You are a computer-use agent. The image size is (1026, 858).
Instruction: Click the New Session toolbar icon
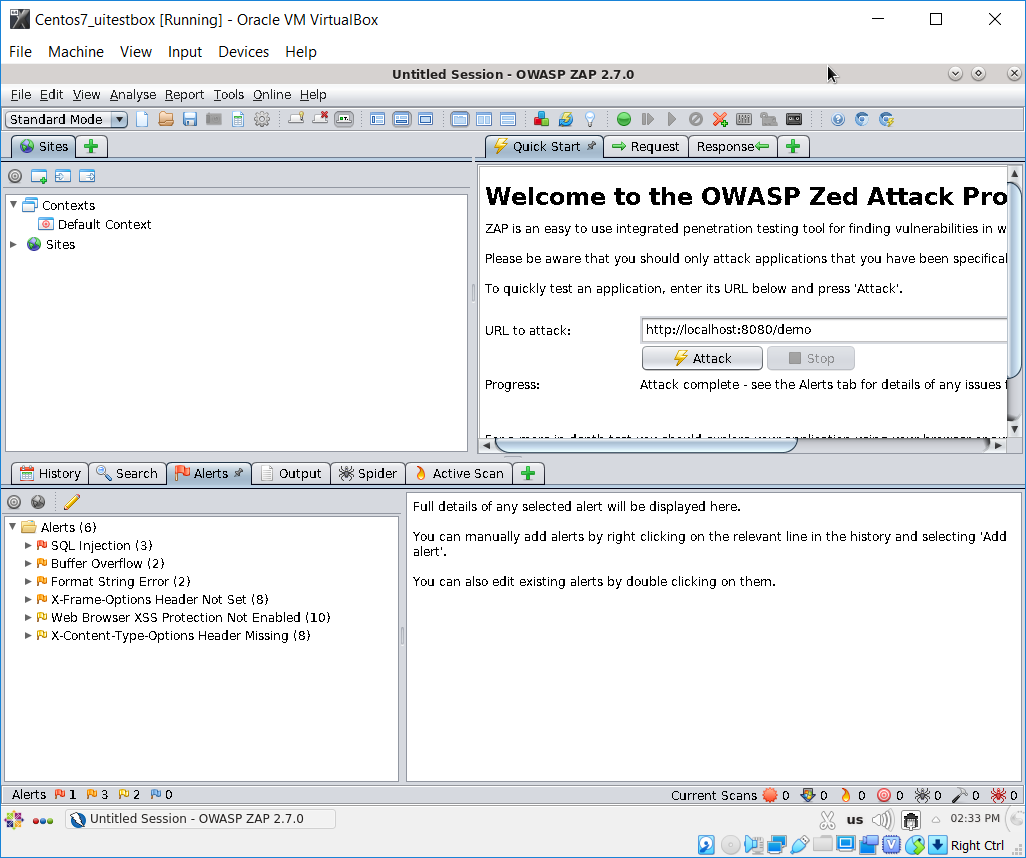coord(142,119)
